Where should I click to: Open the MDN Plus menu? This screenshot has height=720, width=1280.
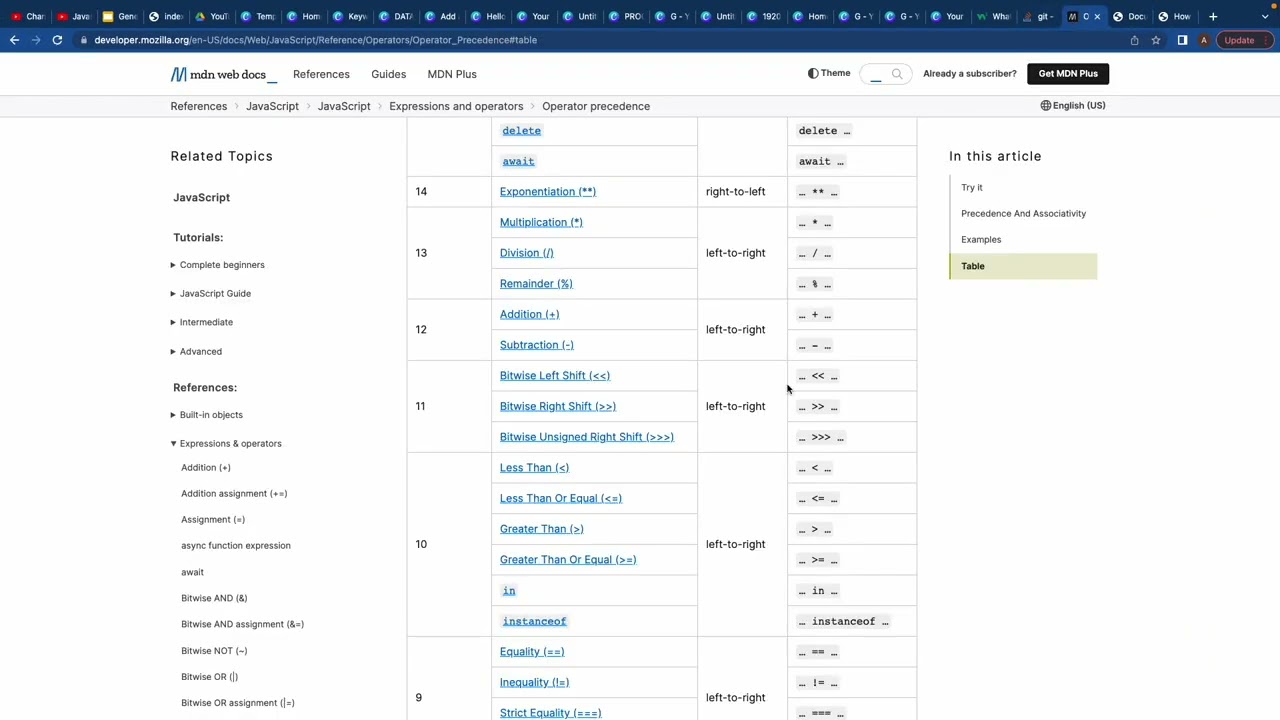tap(452, 74)
